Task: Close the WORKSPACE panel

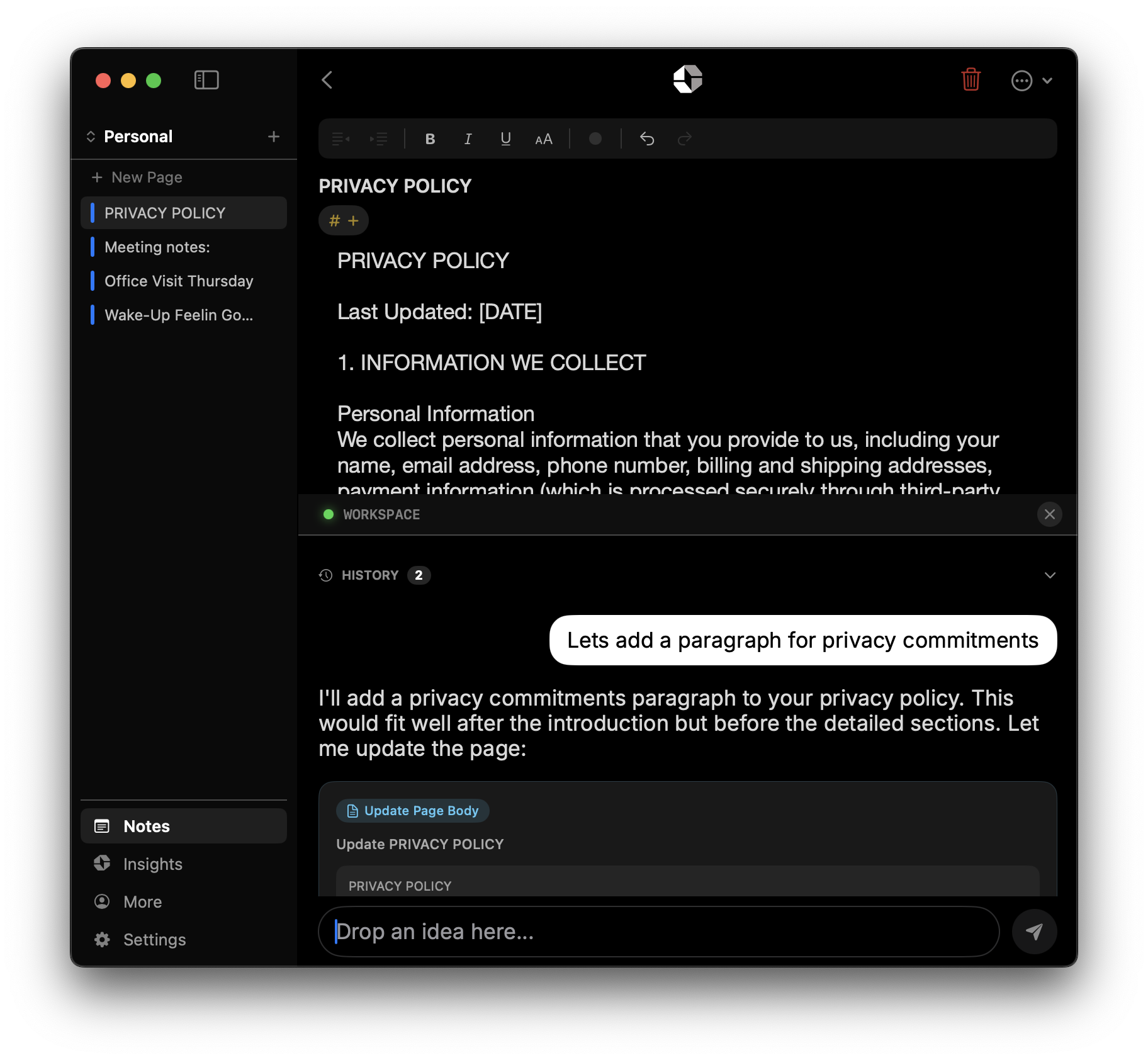Action: click(1049, 514)
